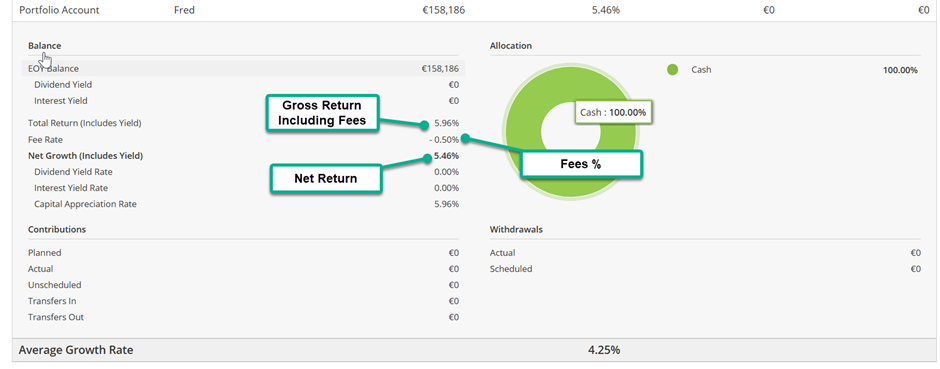Click the Allocation section heading
The width and height of the screenshot is (940, 369).
click(511, 46)
